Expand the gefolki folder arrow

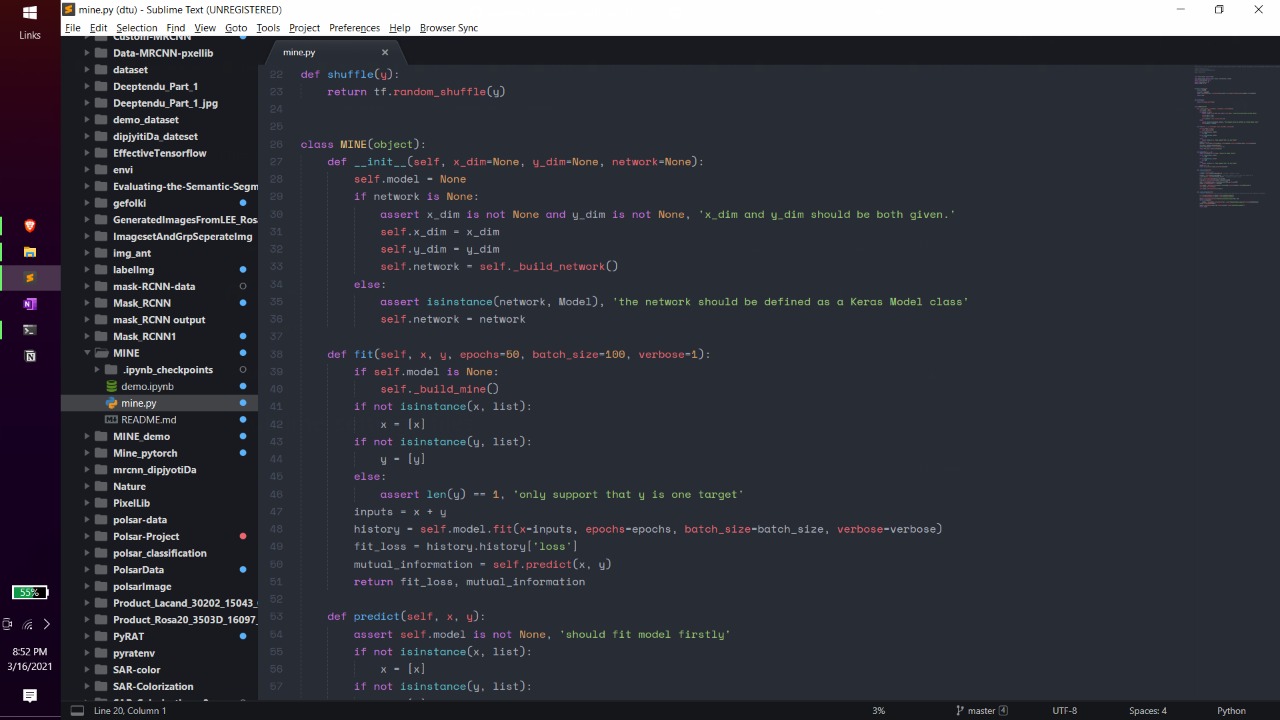point(87,203)
